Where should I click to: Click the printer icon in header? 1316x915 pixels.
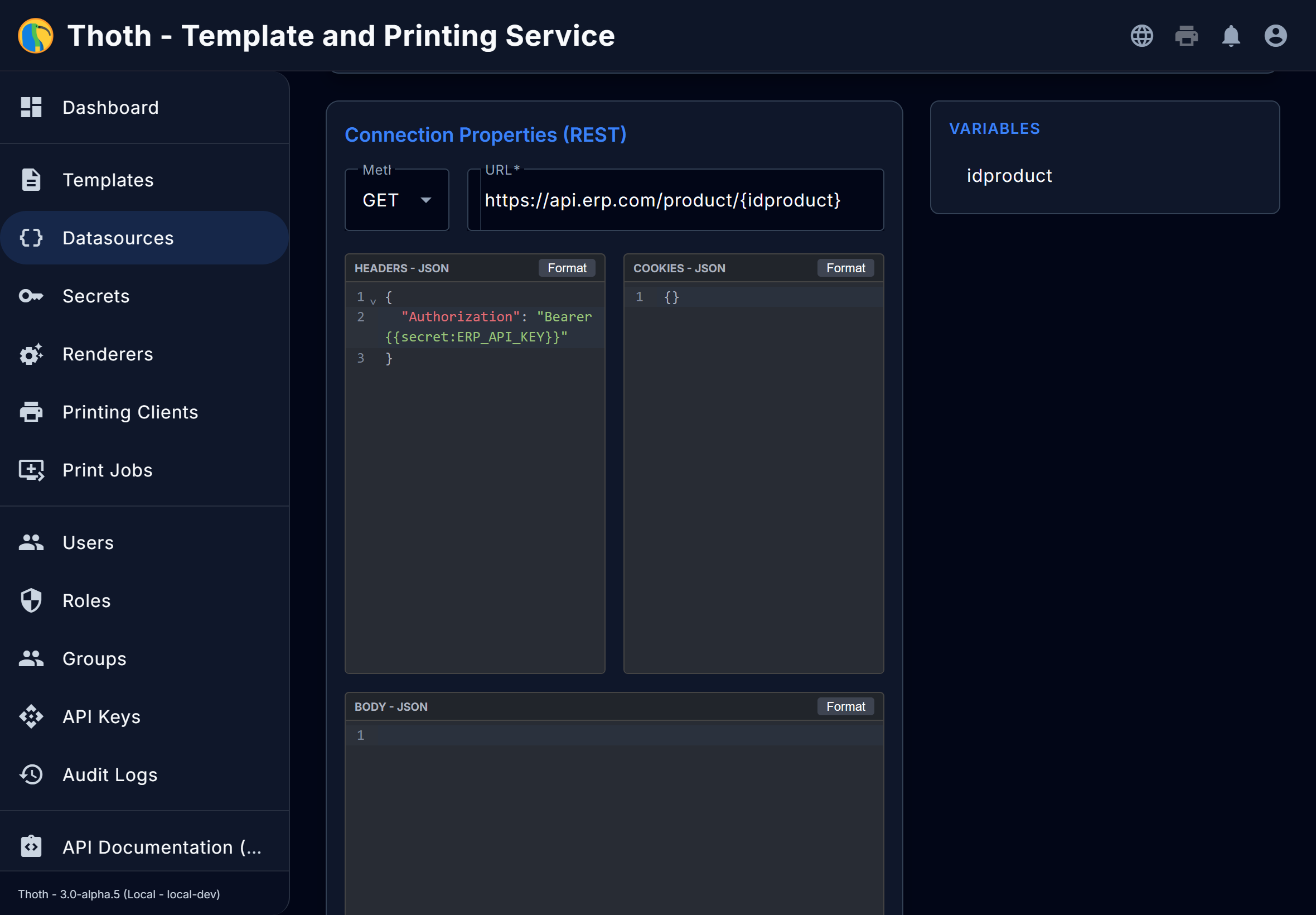tap(1186, 36)
